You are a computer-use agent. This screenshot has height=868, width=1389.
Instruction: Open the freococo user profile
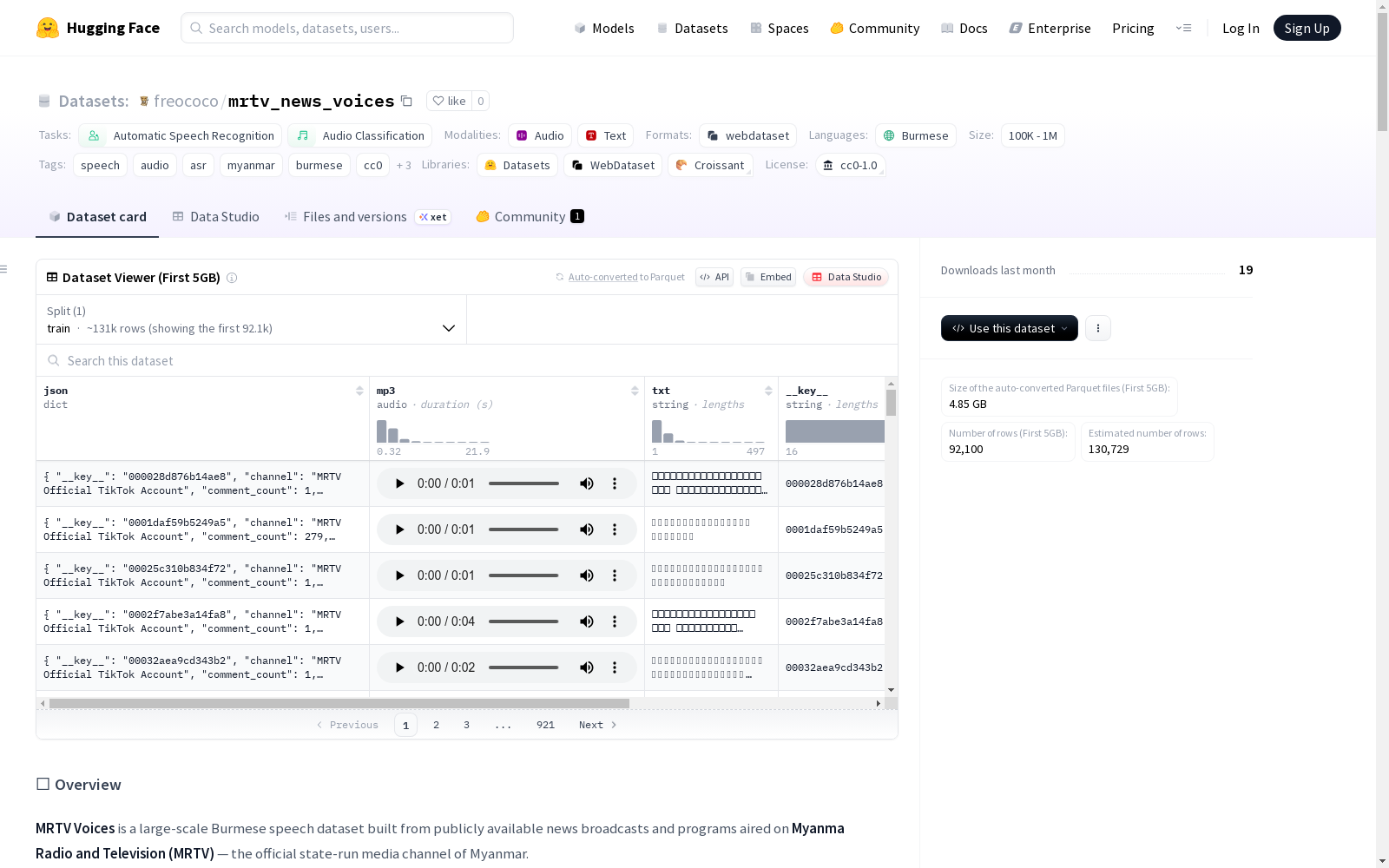[x=186, y=102]
